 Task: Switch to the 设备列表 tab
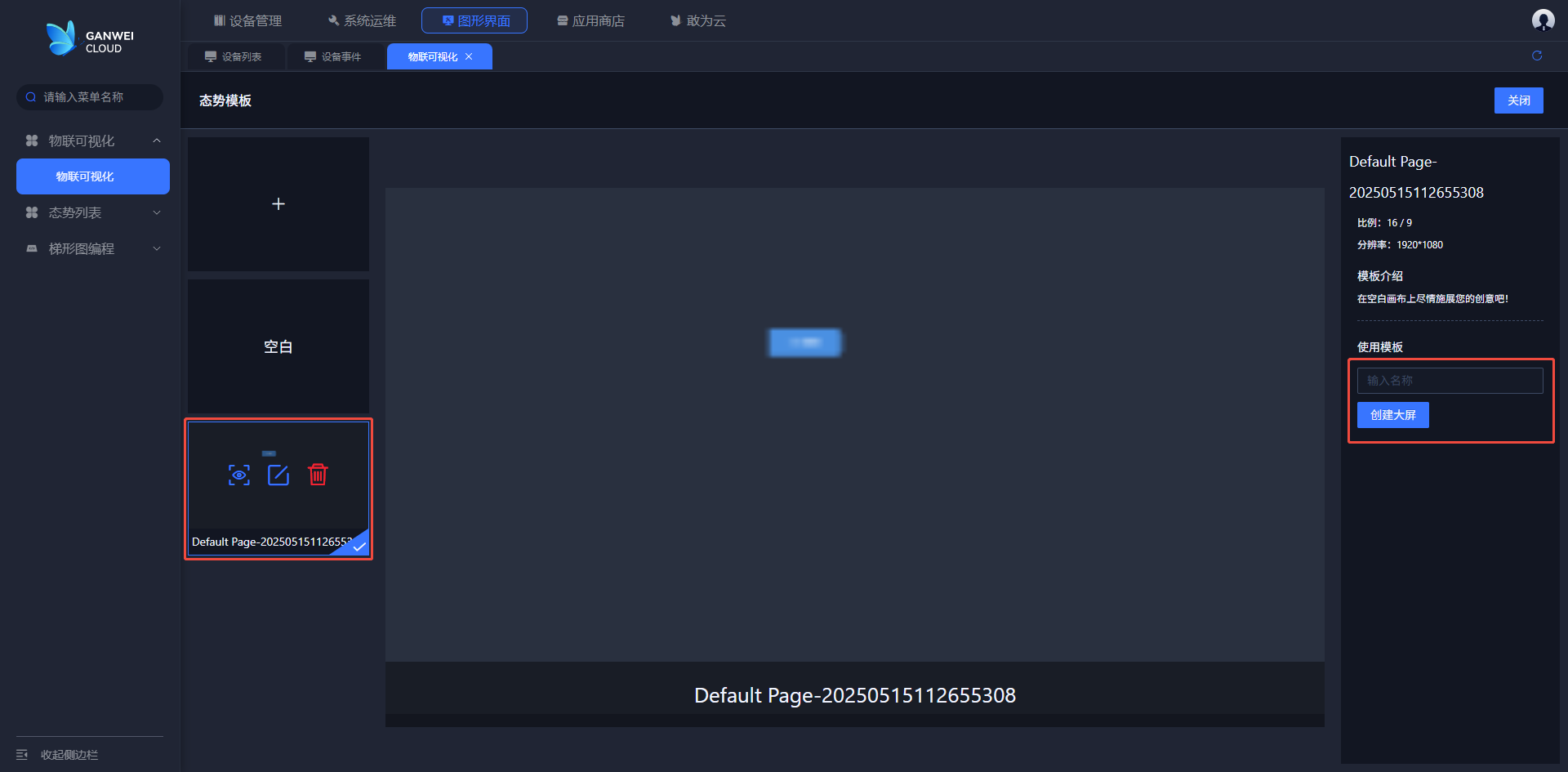tap(236, 56)
